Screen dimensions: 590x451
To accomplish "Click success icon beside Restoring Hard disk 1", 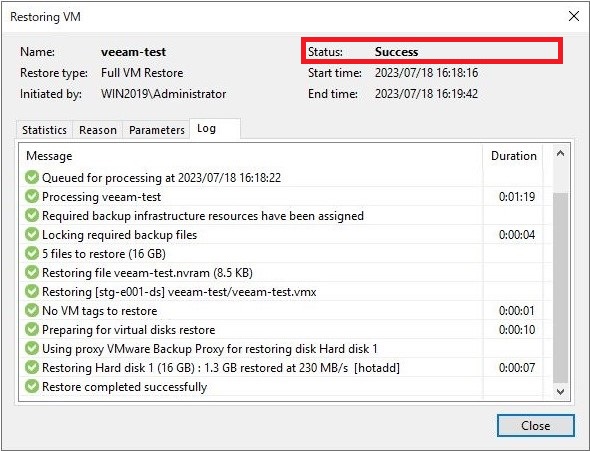I will (x=32, y=367).
